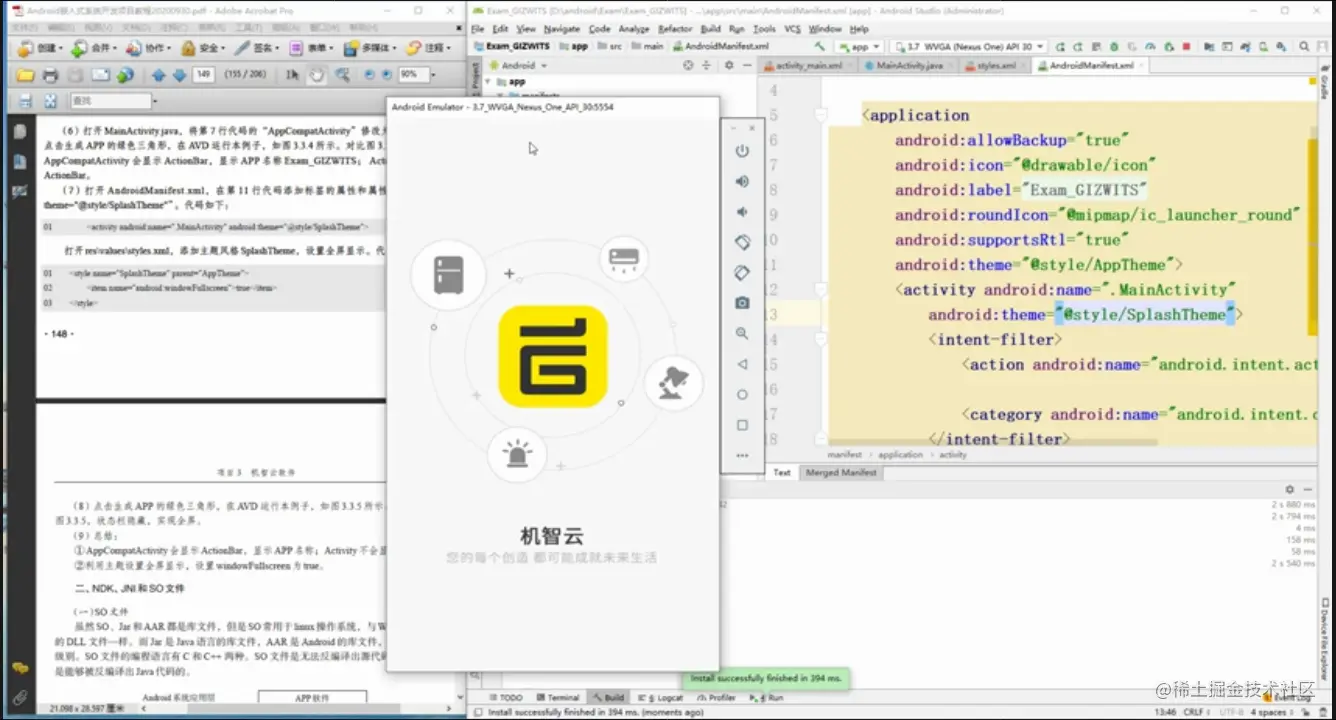1336x720 pixels.
Task: Go to previous page in Acrobat
Action: coord(158,74)
